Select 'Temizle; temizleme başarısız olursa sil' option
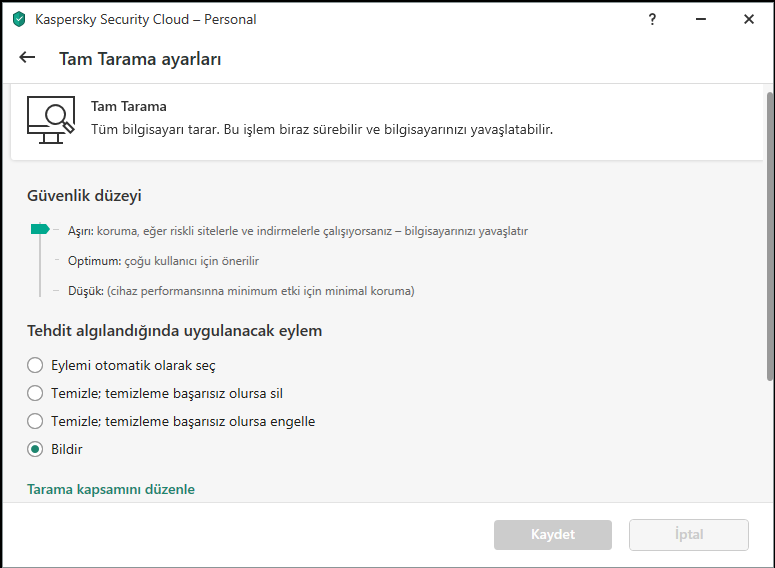Image resolution: width=775 pixels, height=568 pixels. click(x=35, y=393)
